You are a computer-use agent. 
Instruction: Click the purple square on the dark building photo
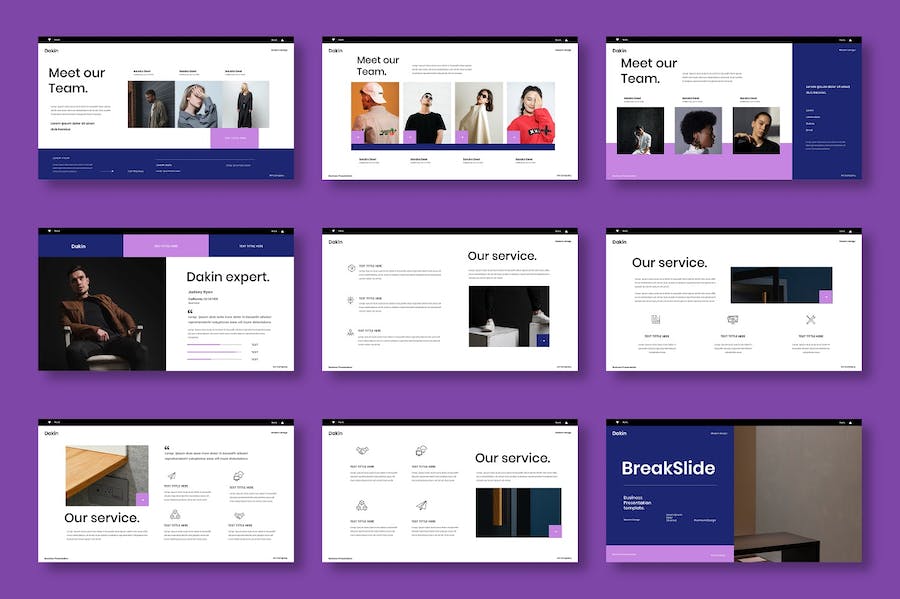(x=826, y=296)
